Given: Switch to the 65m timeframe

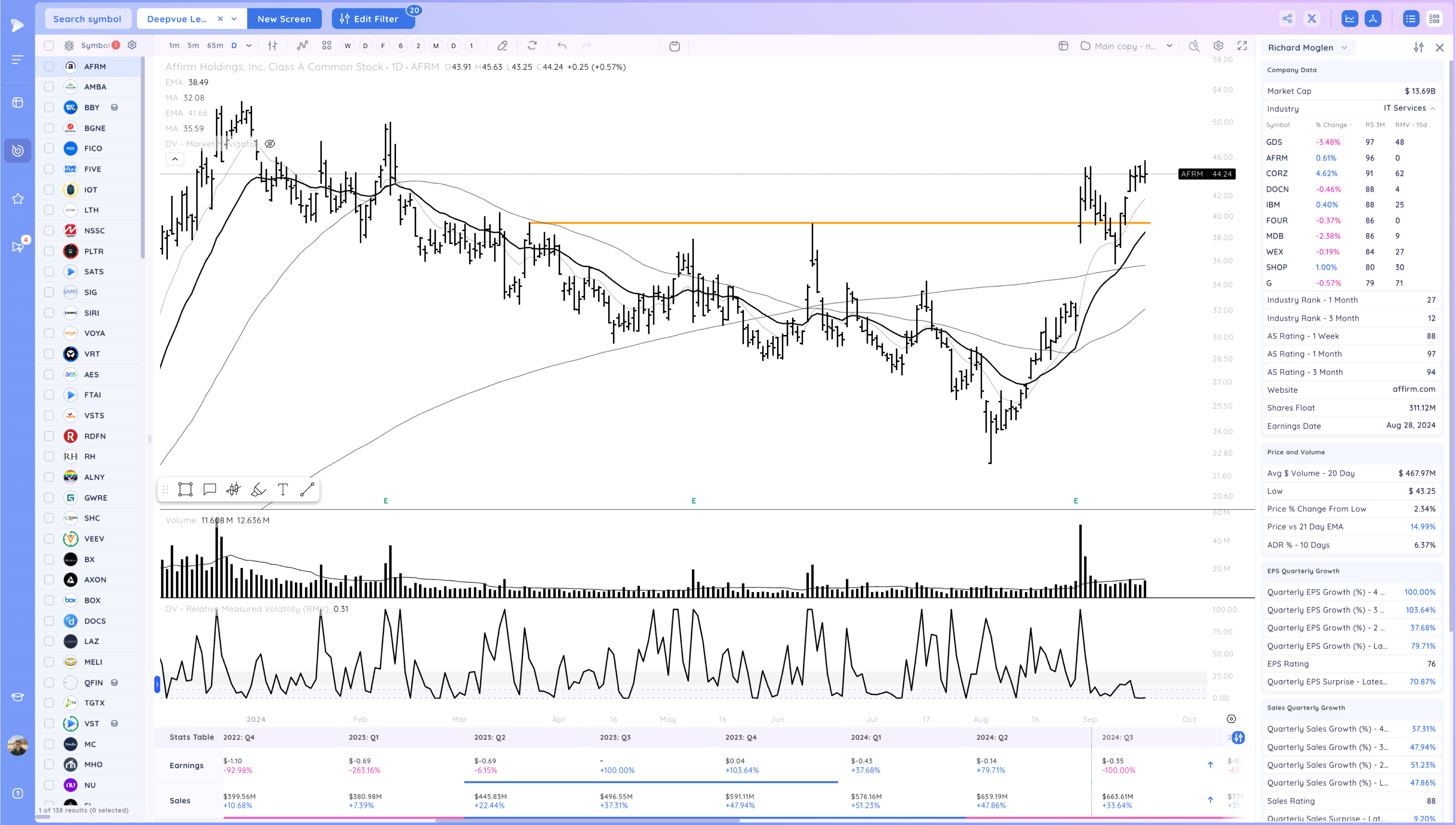Looking at the screenshot, I should pos(215,46).
